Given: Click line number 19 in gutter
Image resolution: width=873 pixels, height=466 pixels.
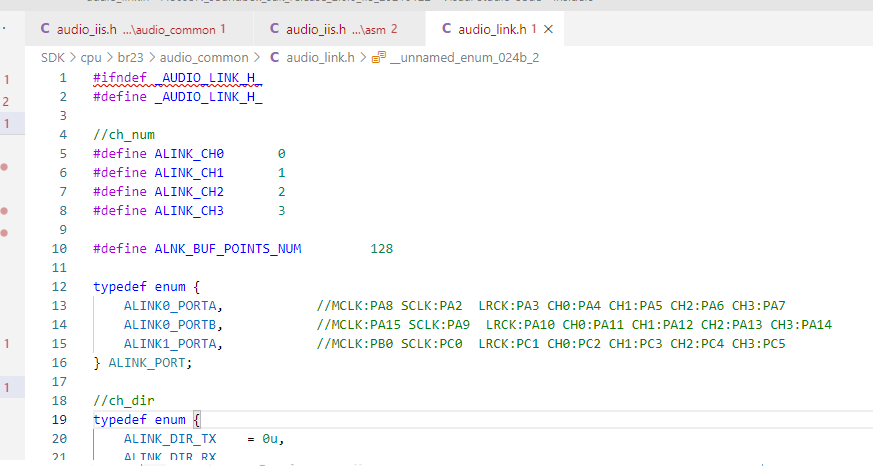Looking at the screenshot, I should pos(59,420).
